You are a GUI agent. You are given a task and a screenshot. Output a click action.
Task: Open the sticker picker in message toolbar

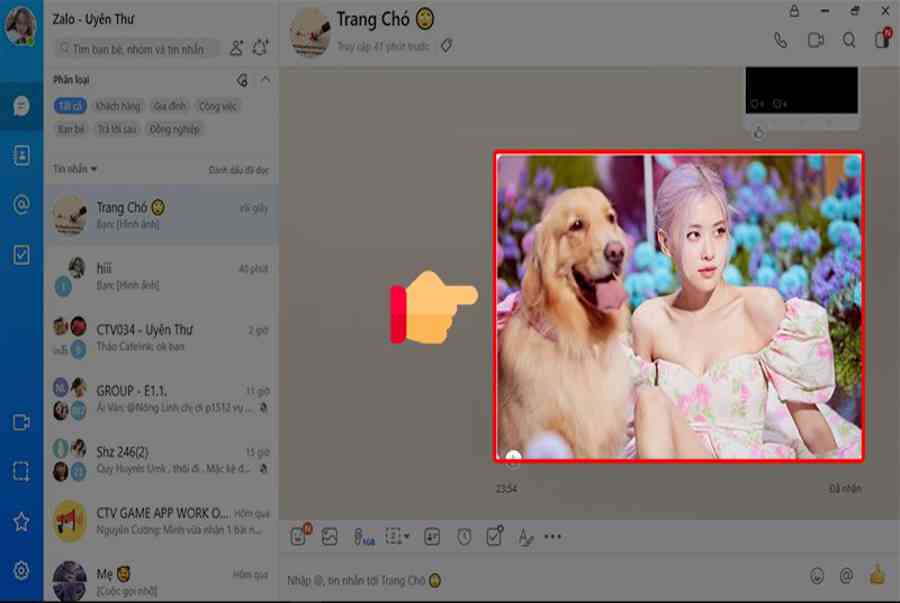[298, 537]
